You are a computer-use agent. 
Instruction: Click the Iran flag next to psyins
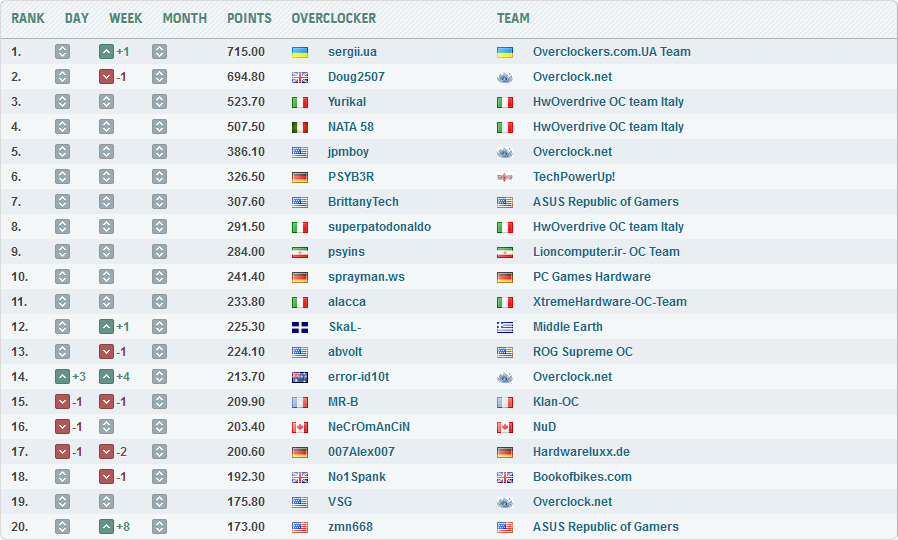point(299,252)
